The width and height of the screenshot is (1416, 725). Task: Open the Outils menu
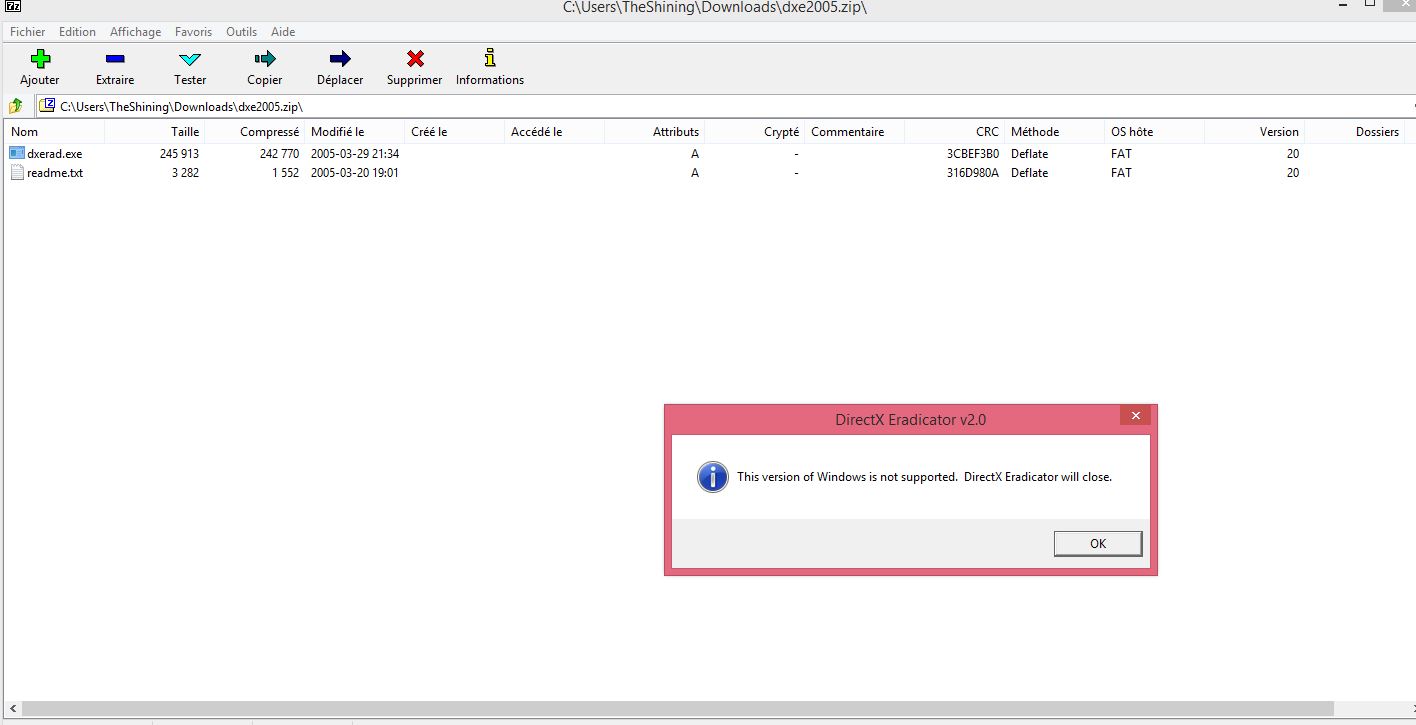pos(241,32)
